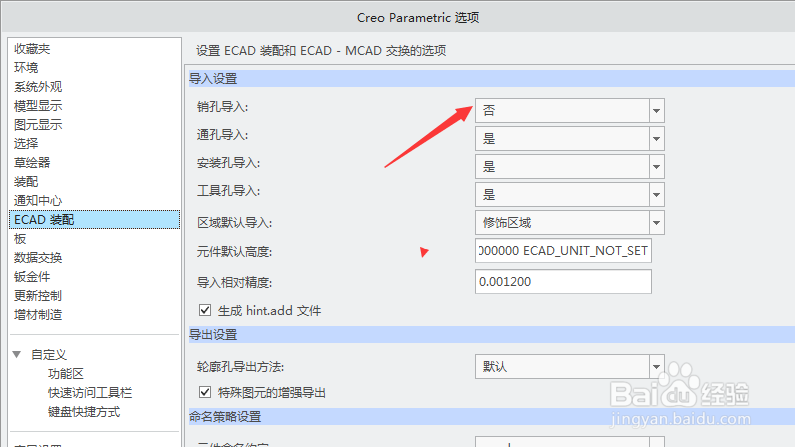Click the 命名策略设置 section header
The image size is (795, 447).
tap(492, 417)
